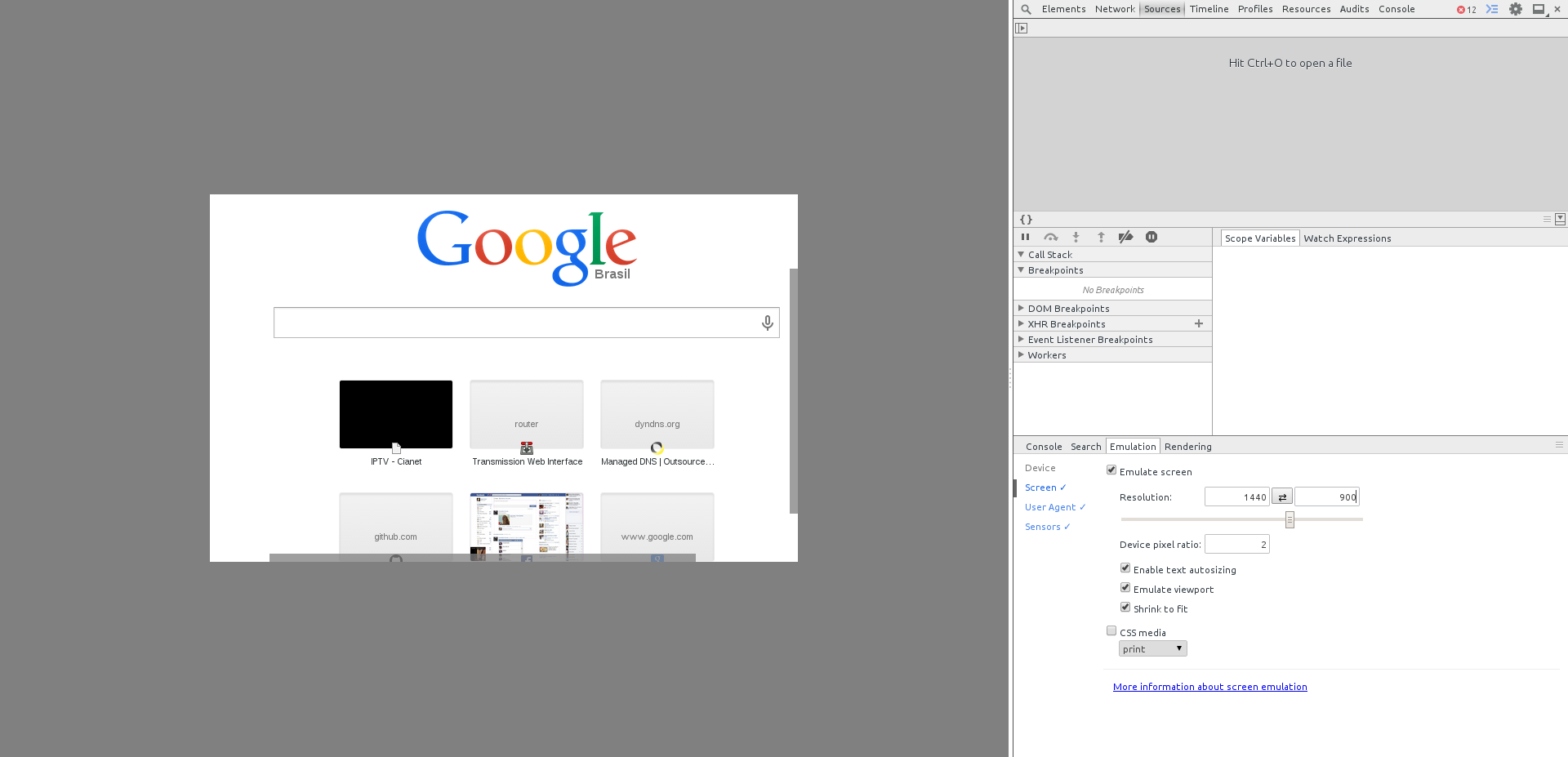Image resolution: width=1568 pixels, height=757 pixels.
Task: Open DevTools settings gear
Action: click(1516, 9)
